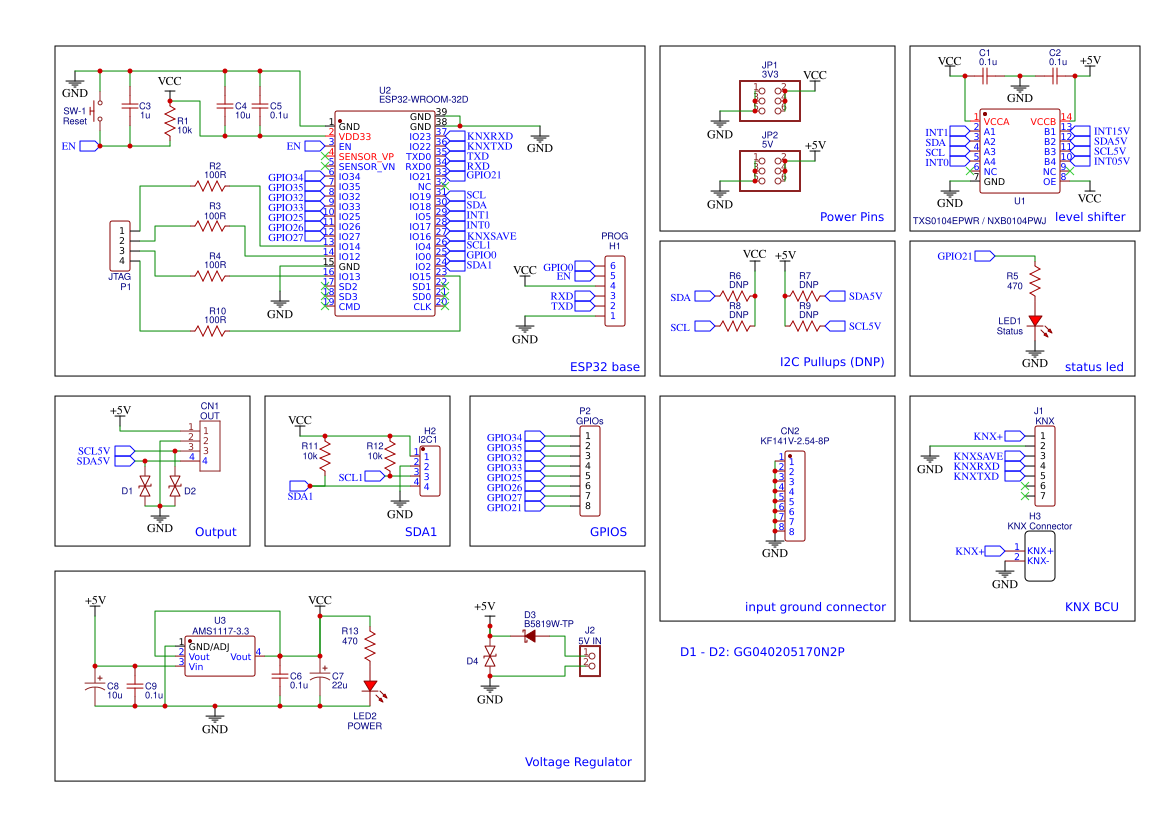Viewport: 1169px width, 827px height.
Task: Pick resistor R10 100R symbol
Action: tap(210, 330)
